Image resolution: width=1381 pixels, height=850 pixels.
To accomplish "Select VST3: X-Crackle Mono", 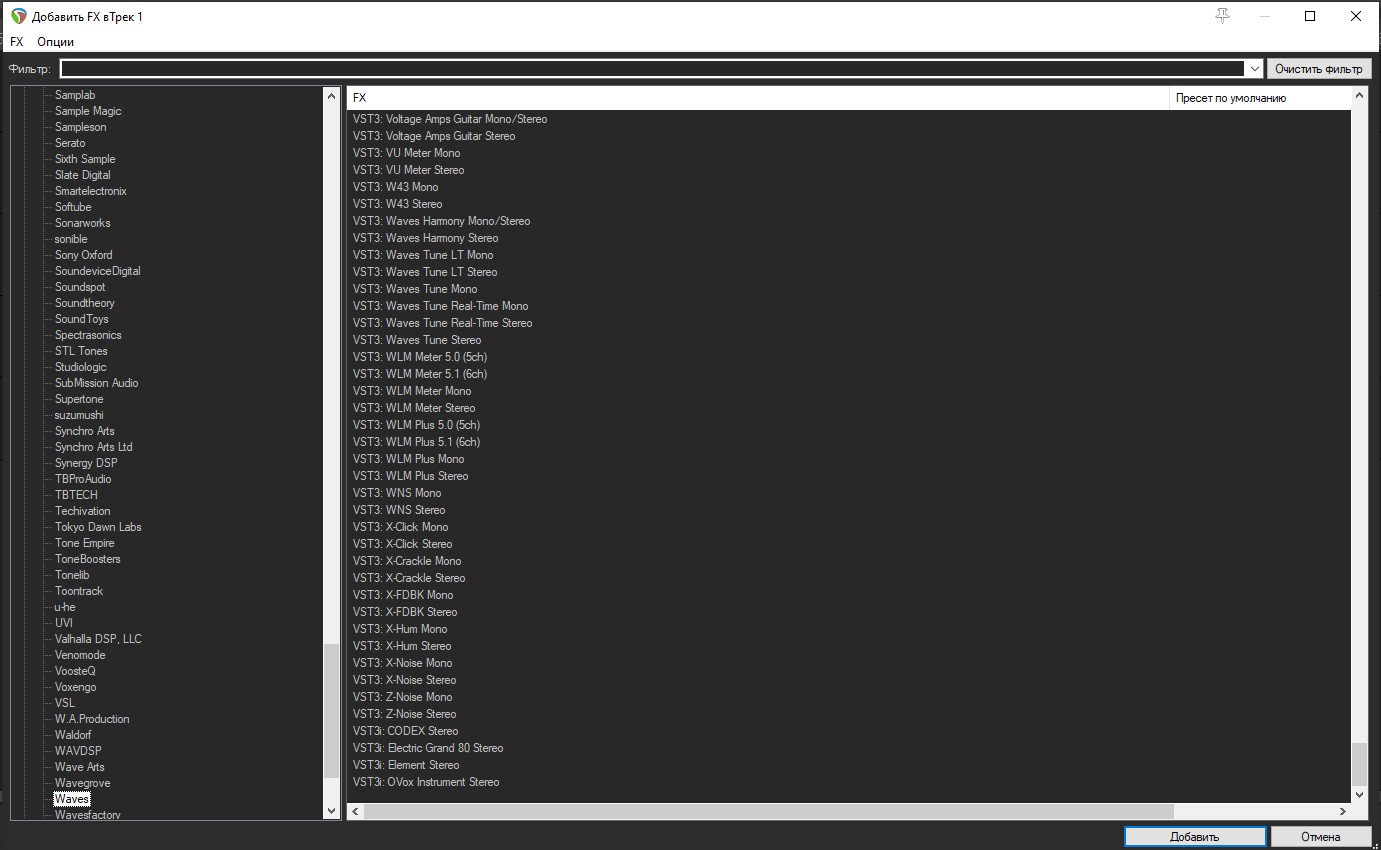I will (x=407, y=561).
